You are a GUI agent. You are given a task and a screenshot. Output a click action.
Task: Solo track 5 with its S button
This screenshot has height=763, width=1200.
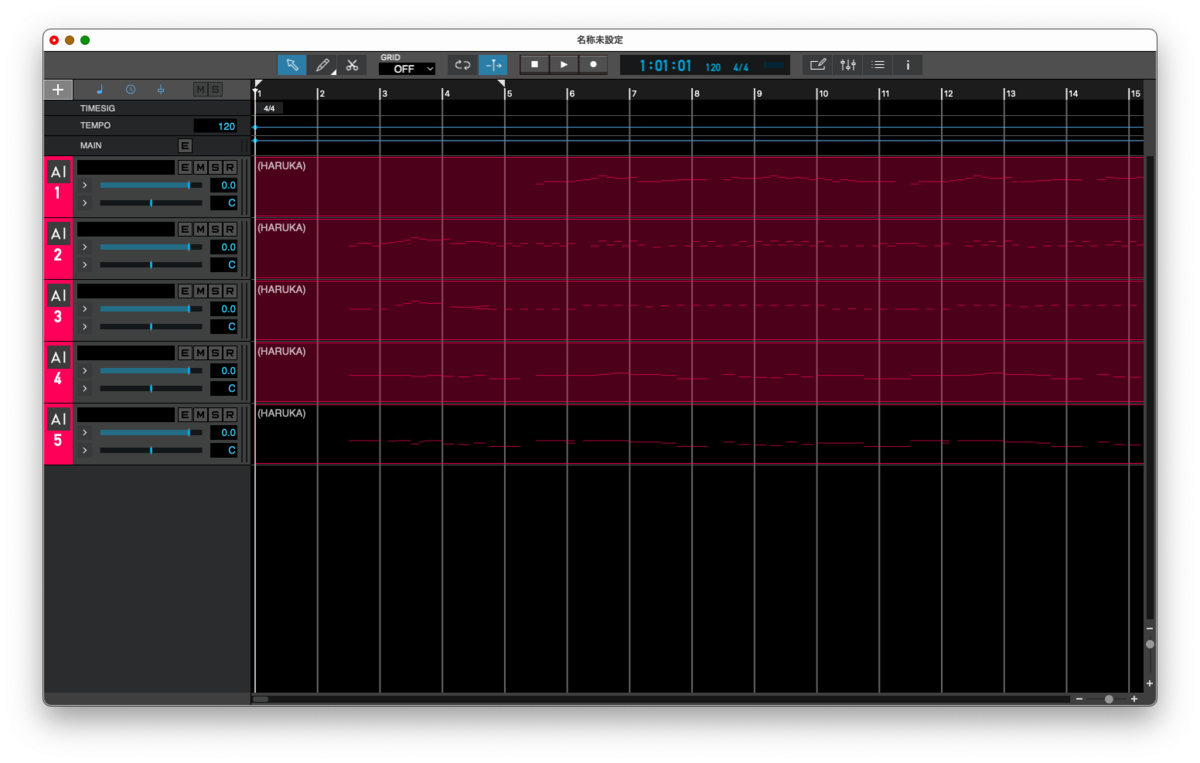215,415
